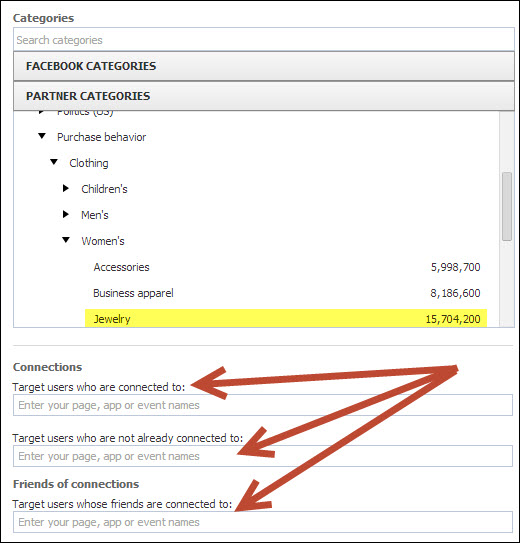Image resolution: width=520 pixels, height=543 pixels.
Task: Open the PARTNER CATEGORIES section header
Action: click(x=263, y=96)
